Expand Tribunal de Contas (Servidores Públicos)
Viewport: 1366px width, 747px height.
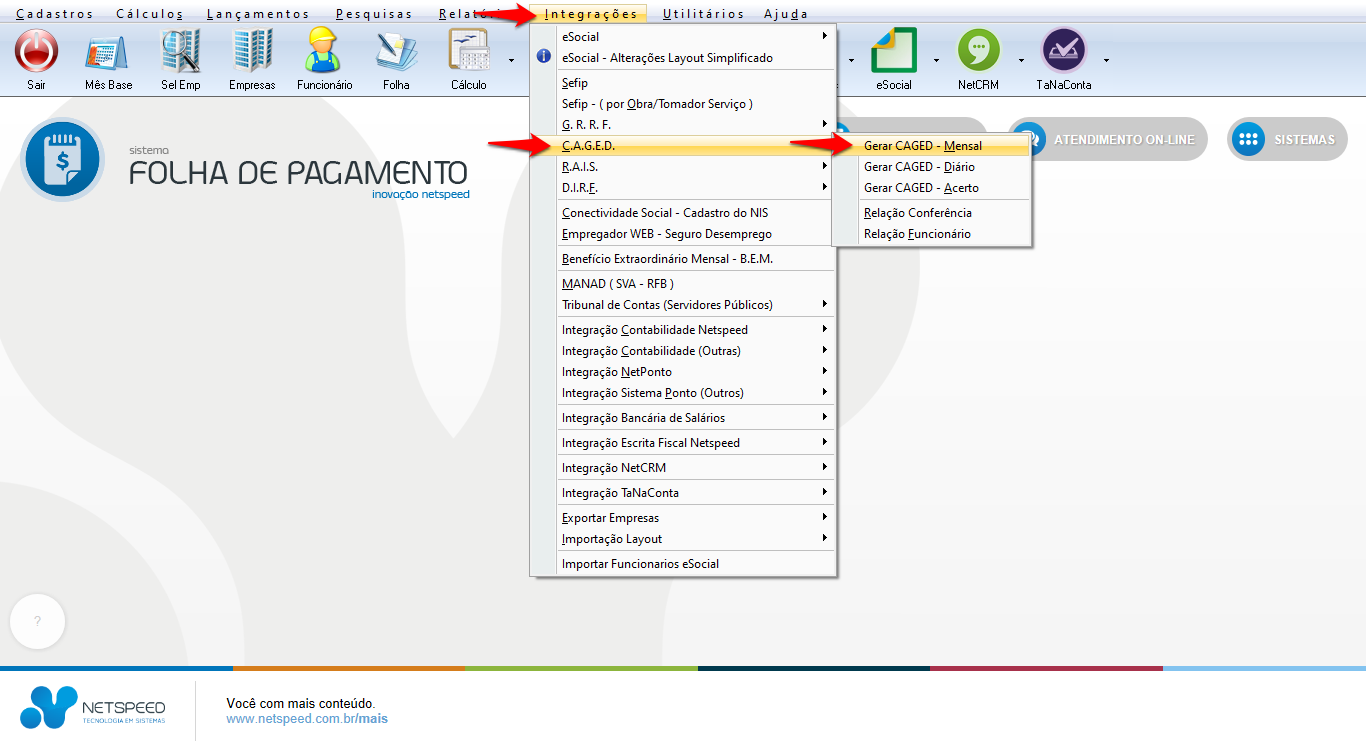pos(683,305)
